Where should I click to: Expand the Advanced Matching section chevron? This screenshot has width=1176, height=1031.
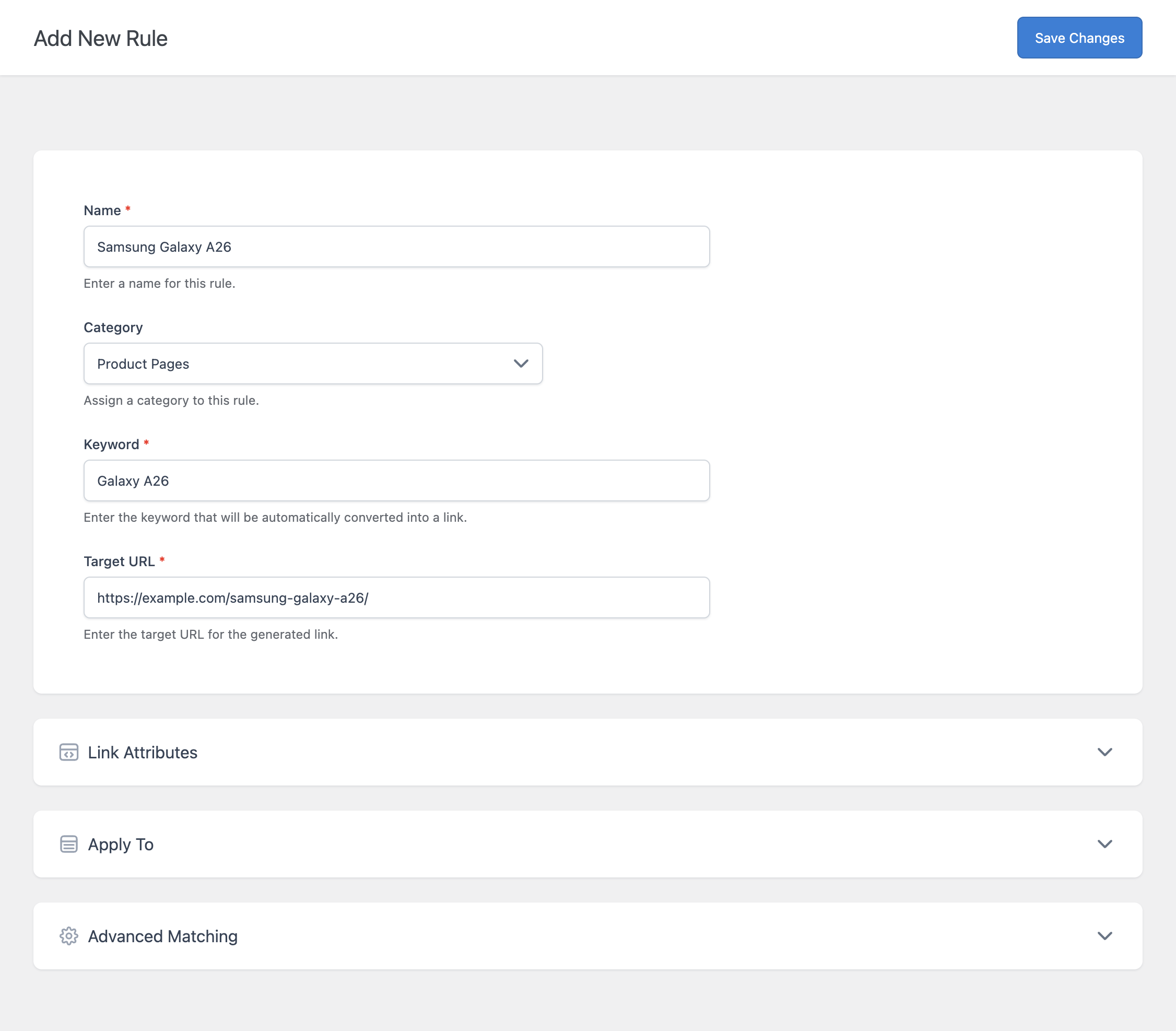(x=1104, y=936)
